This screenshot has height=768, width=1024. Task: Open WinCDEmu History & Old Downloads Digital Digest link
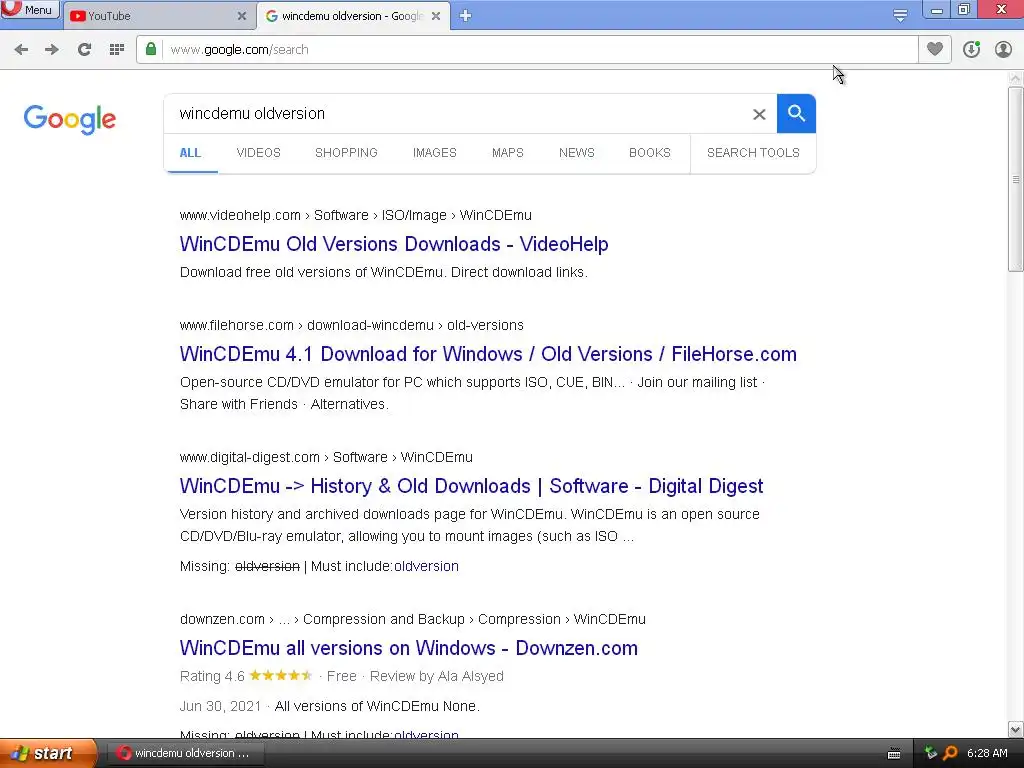coord(471,486)
